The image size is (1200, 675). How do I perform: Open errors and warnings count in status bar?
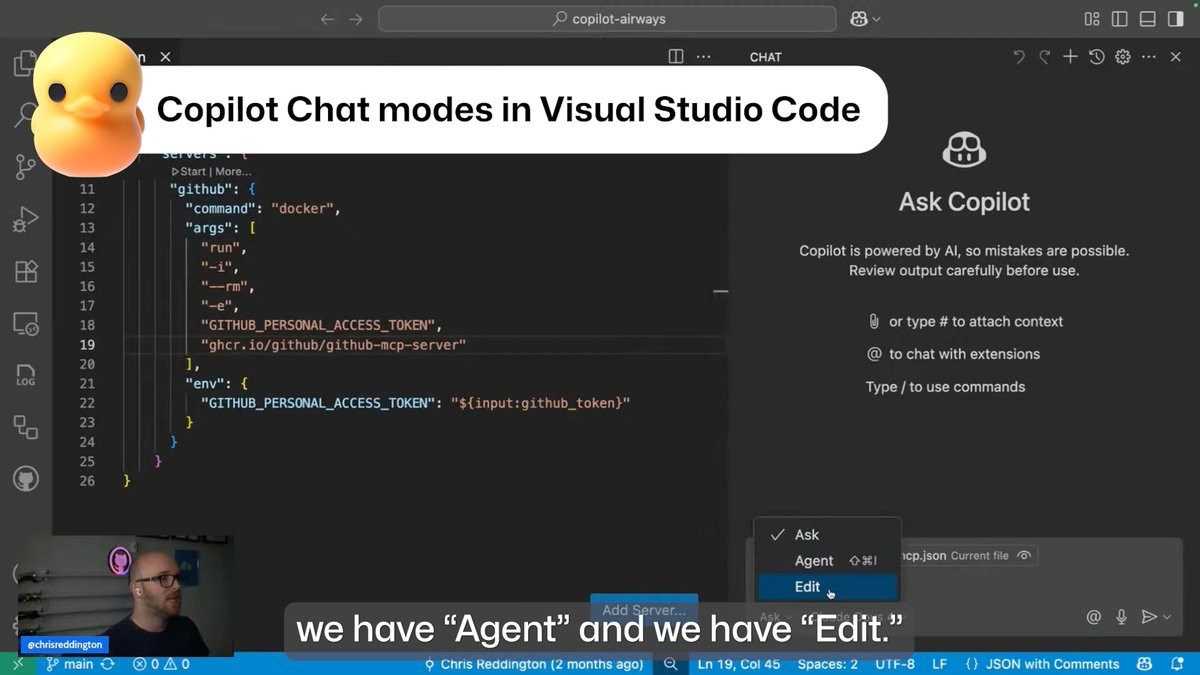(161, 664)
